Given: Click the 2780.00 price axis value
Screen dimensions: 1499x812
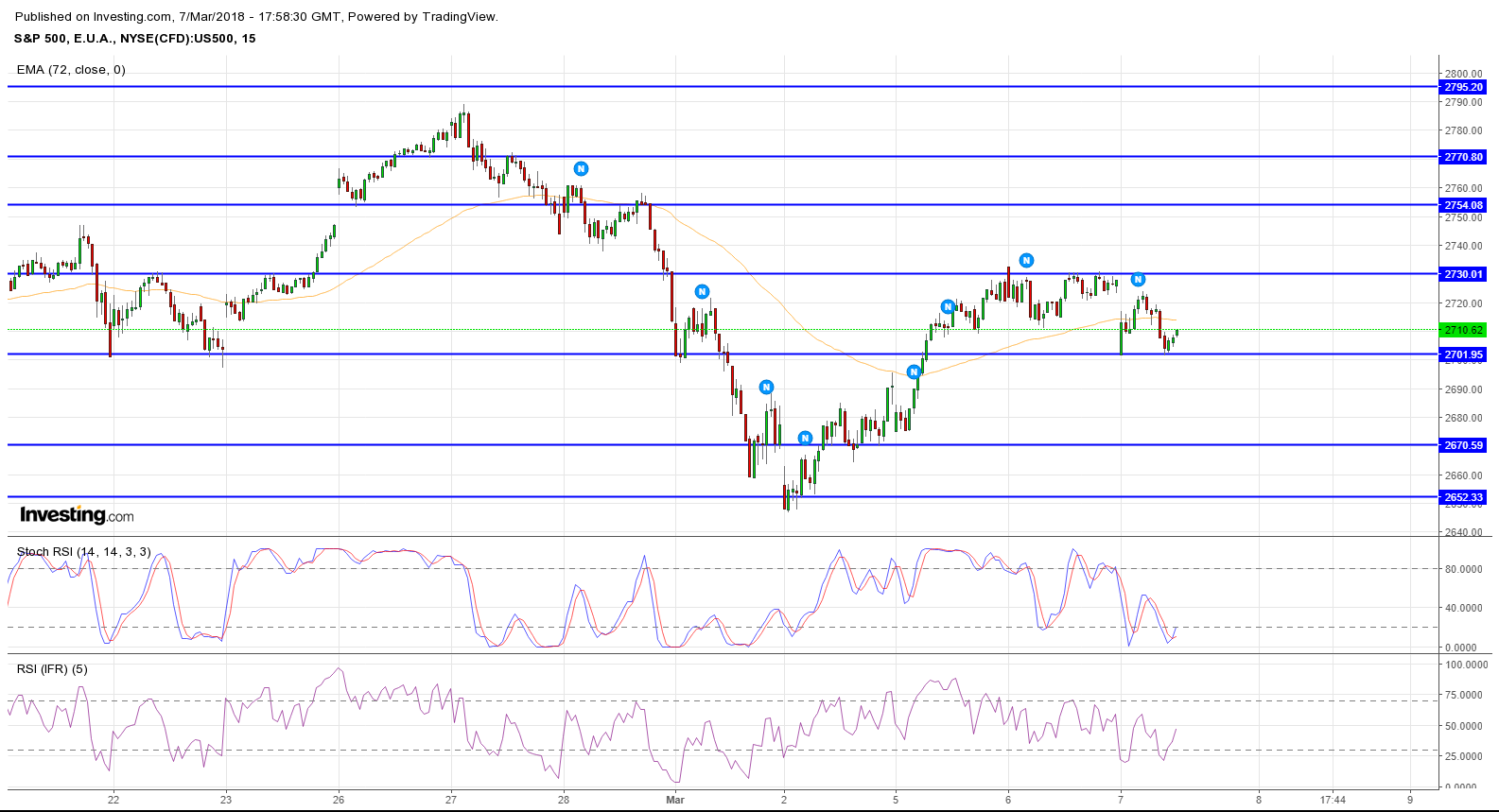Looking at the screenshot, I should (x=1464, y=130).
